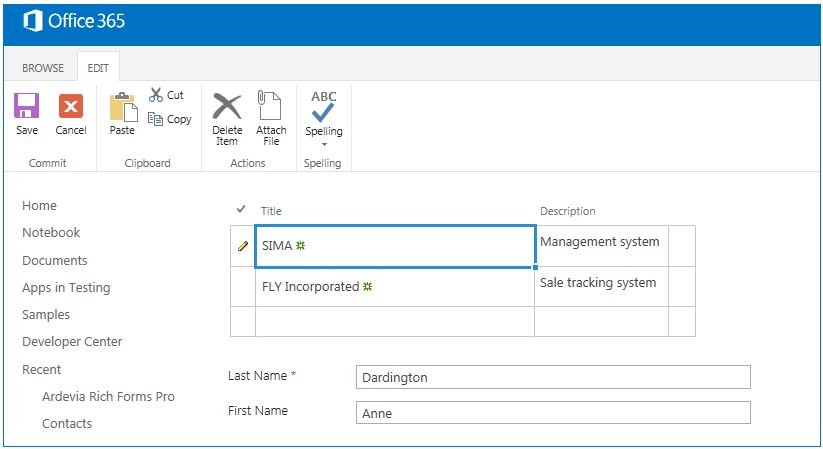Cancel editing with the Cancel icon
The width and height of the screenshot is (823, 449).
[71, 106]
